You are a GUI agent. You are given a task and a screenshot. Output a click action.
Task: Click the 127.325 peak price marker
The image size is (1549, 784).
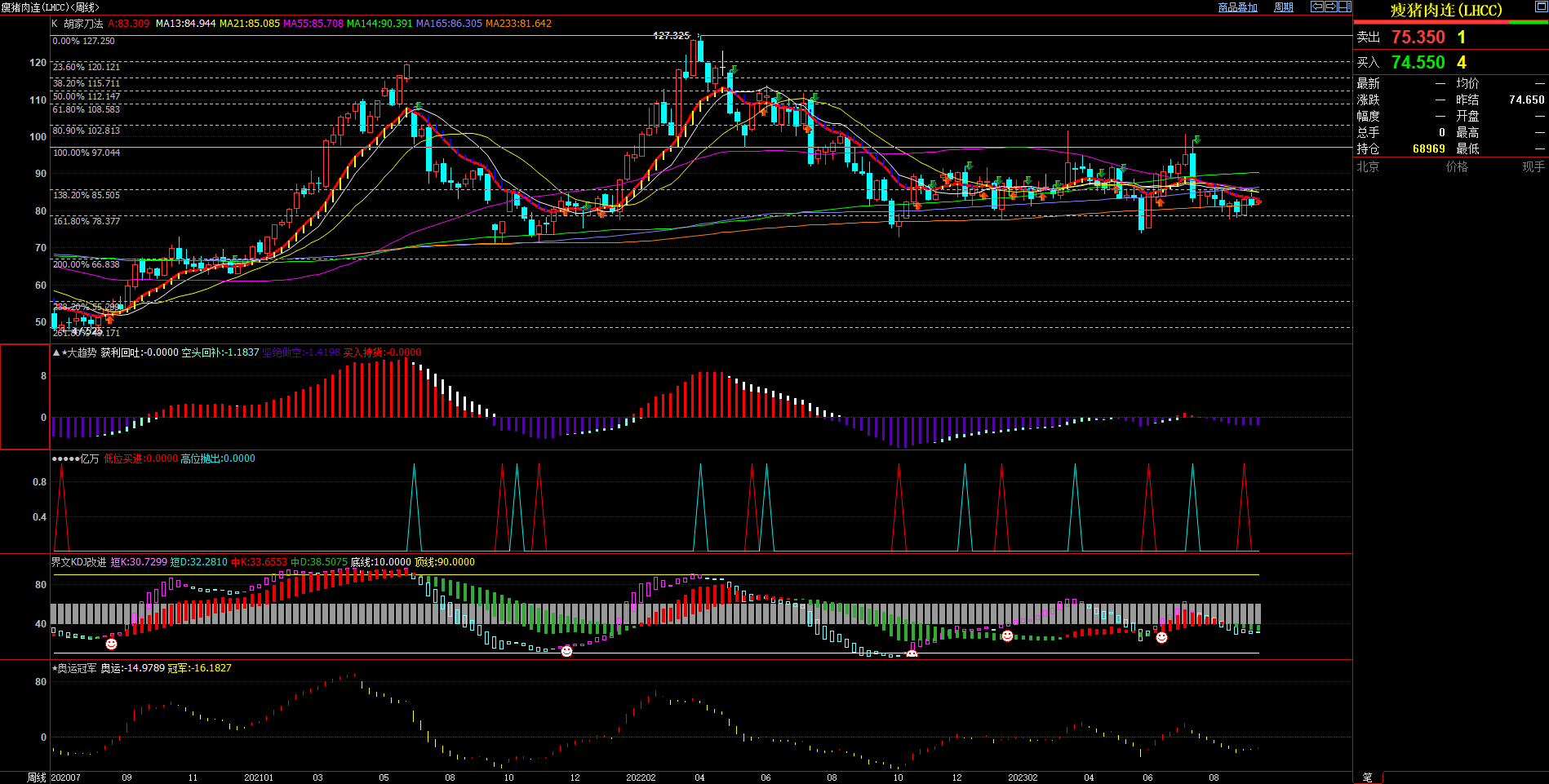[672, 36]
